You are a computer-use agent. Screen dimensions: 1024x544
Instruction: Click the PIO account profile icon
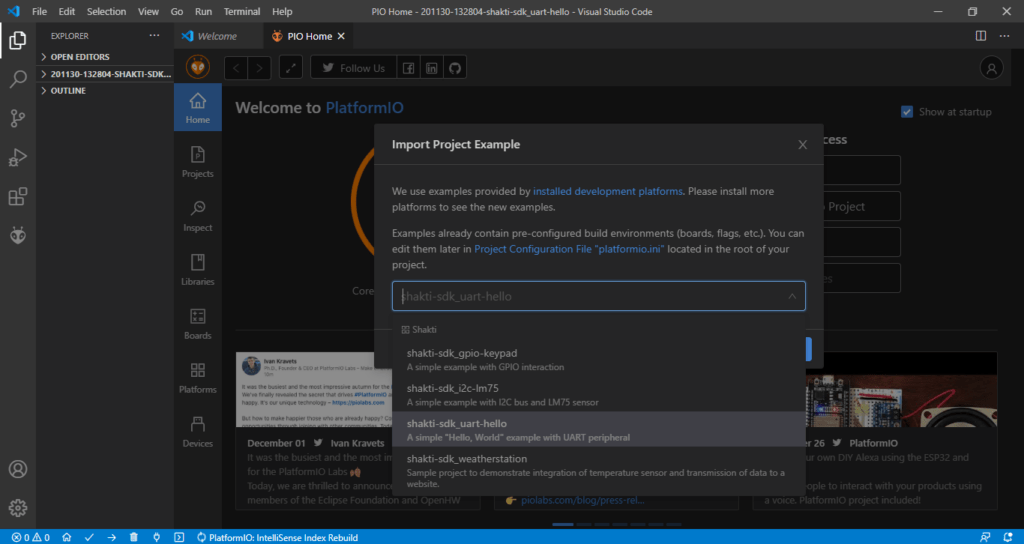coord(991,68)
